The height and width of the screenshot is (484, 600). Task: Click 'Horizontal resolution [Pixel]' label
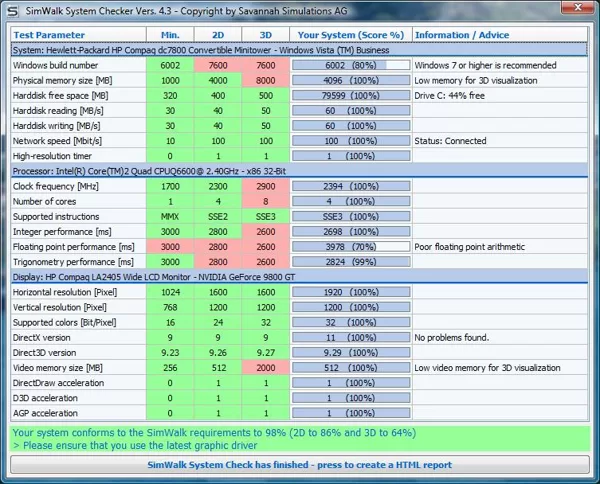(65, 292)
